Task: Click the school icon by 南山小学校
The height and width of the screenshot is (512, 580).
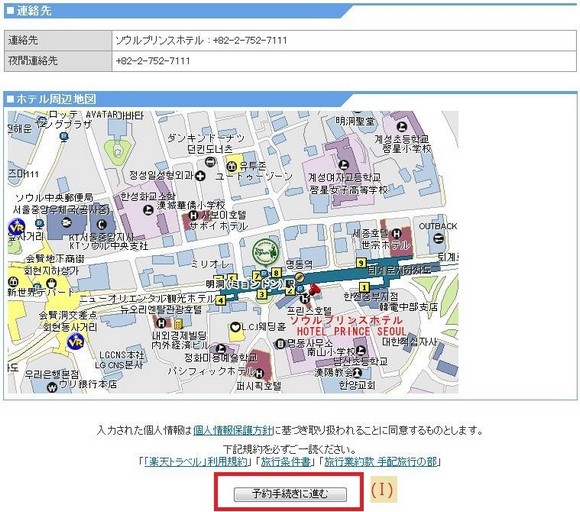Action: (x=361, y=350)
